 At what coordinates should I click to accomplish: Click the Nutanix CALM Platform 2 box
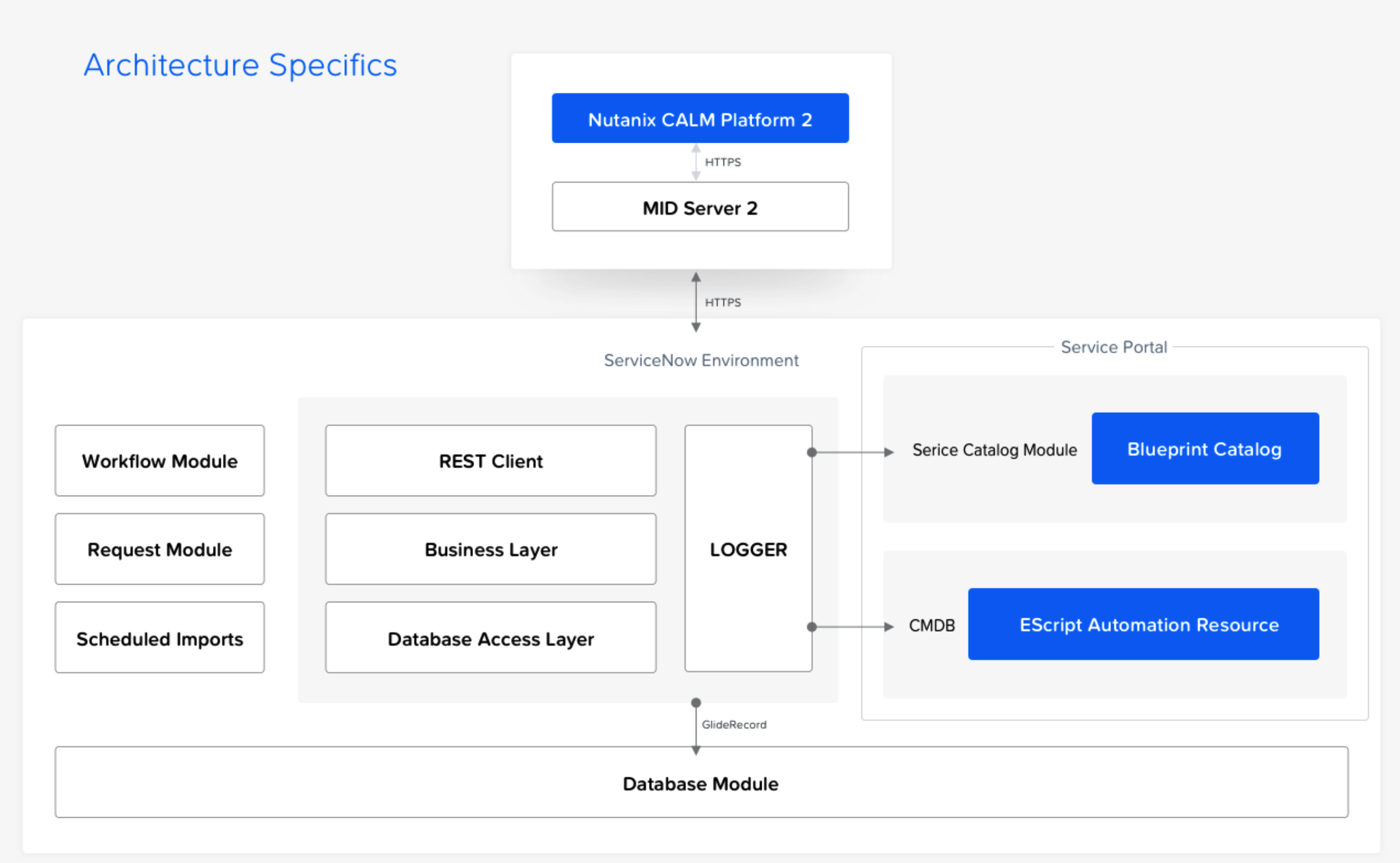click(700, 118)
